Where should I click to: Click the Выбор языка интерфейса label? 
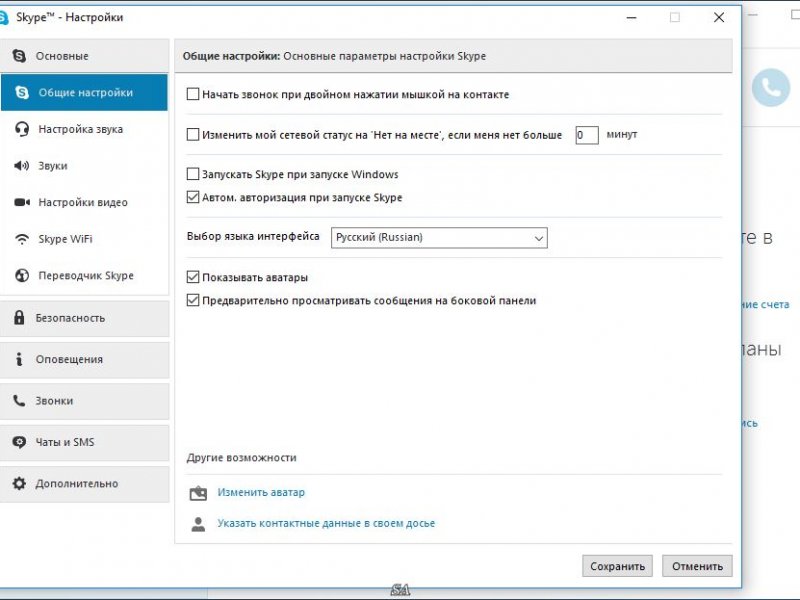pyautogui.click(x=253, y=236)
